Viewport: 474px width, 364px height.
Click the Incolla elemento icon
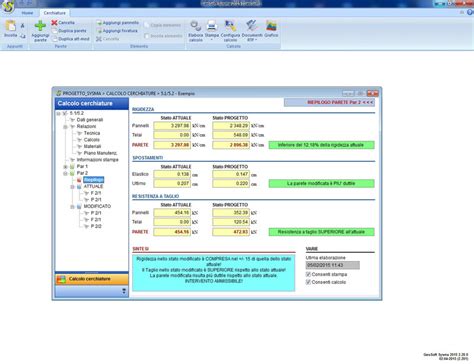tap(147, 36)
